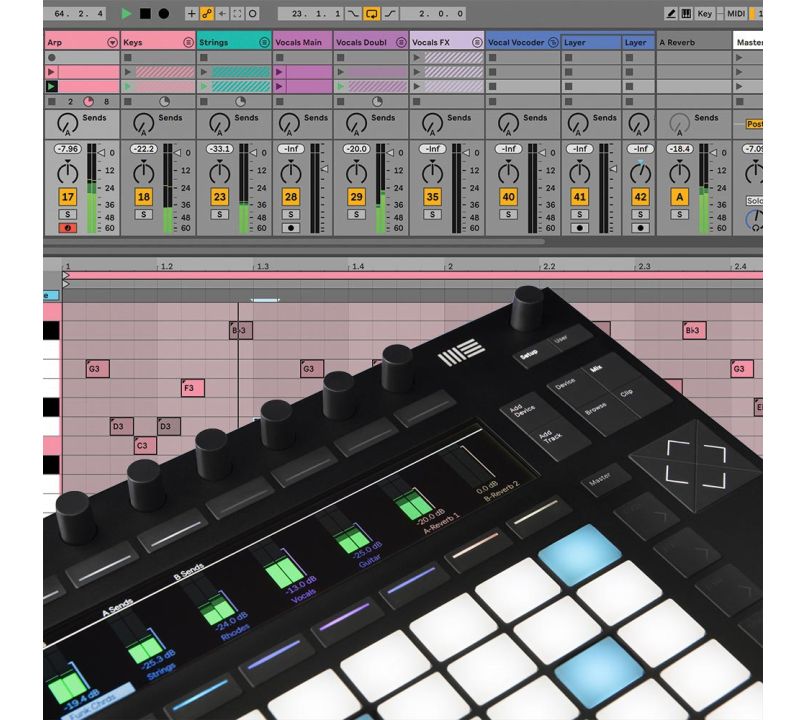Expand the Arp track title dropdown arrow
This screenshot has height=720, width=805.
coord(113,43)
